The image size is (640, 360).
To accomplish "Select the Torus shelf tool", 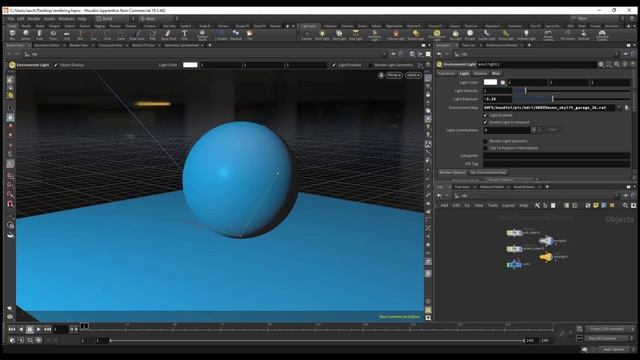I will (x=53, y=35).
